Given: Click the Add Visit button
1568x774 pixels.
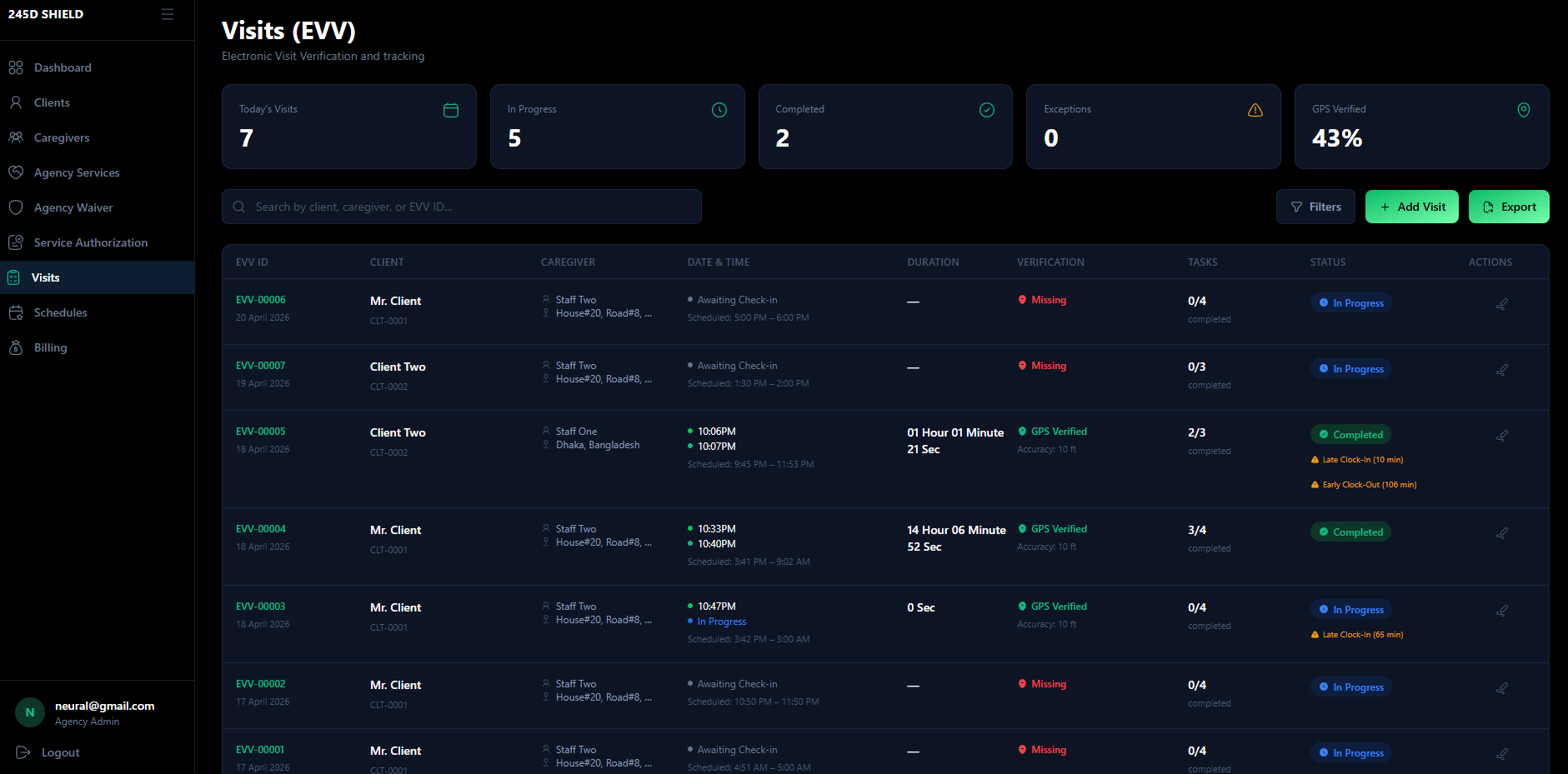Looking at the screenshot, I should tap(1412, 207).
